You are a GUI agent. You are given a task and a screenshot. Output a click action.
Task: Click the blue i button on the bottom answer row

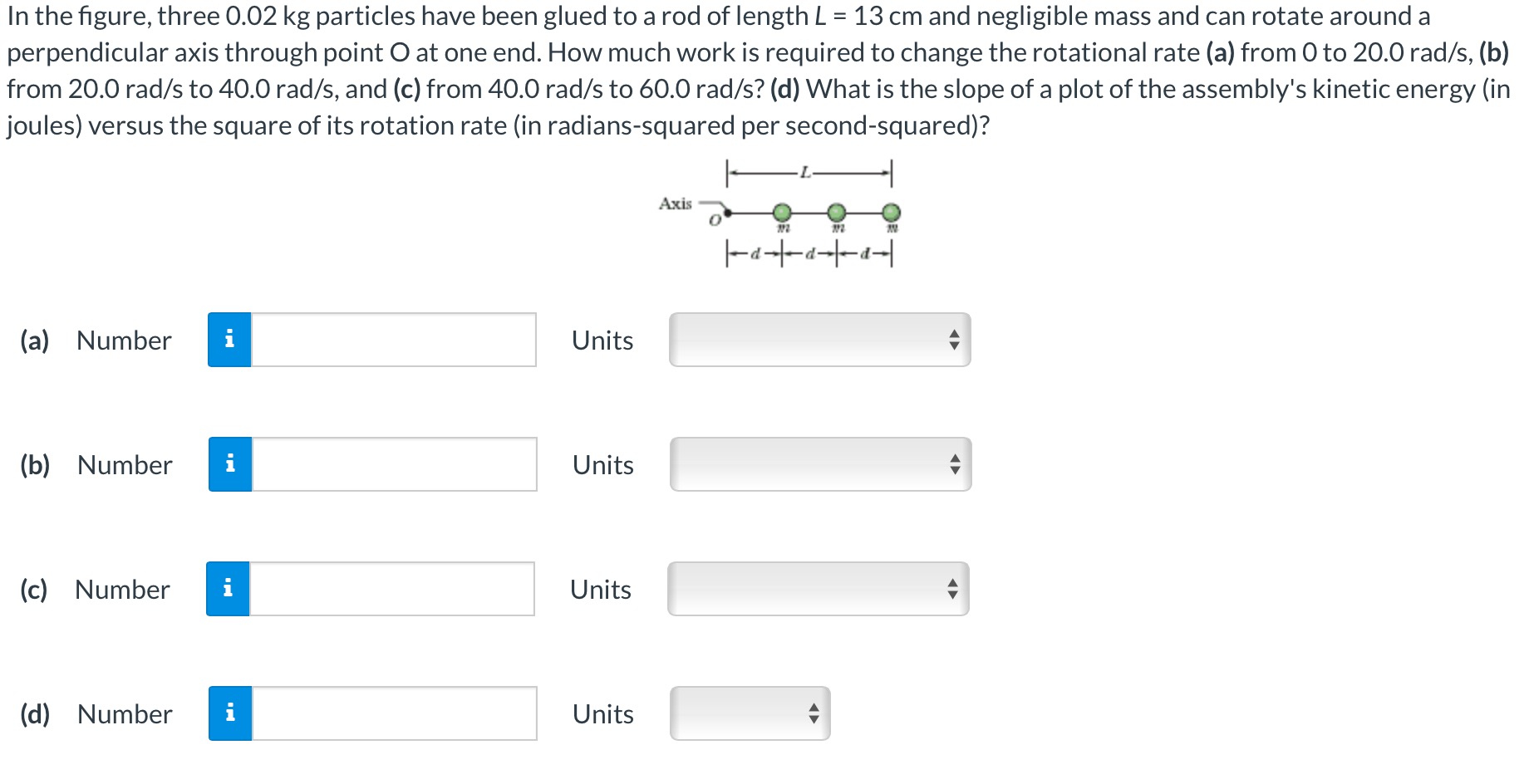click(x=229, y=713)
